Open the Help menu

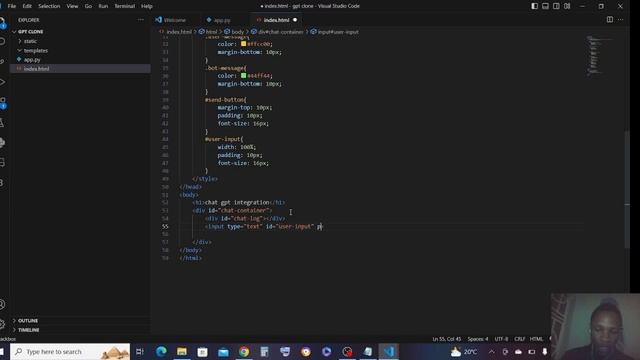(x=147, y=6)
